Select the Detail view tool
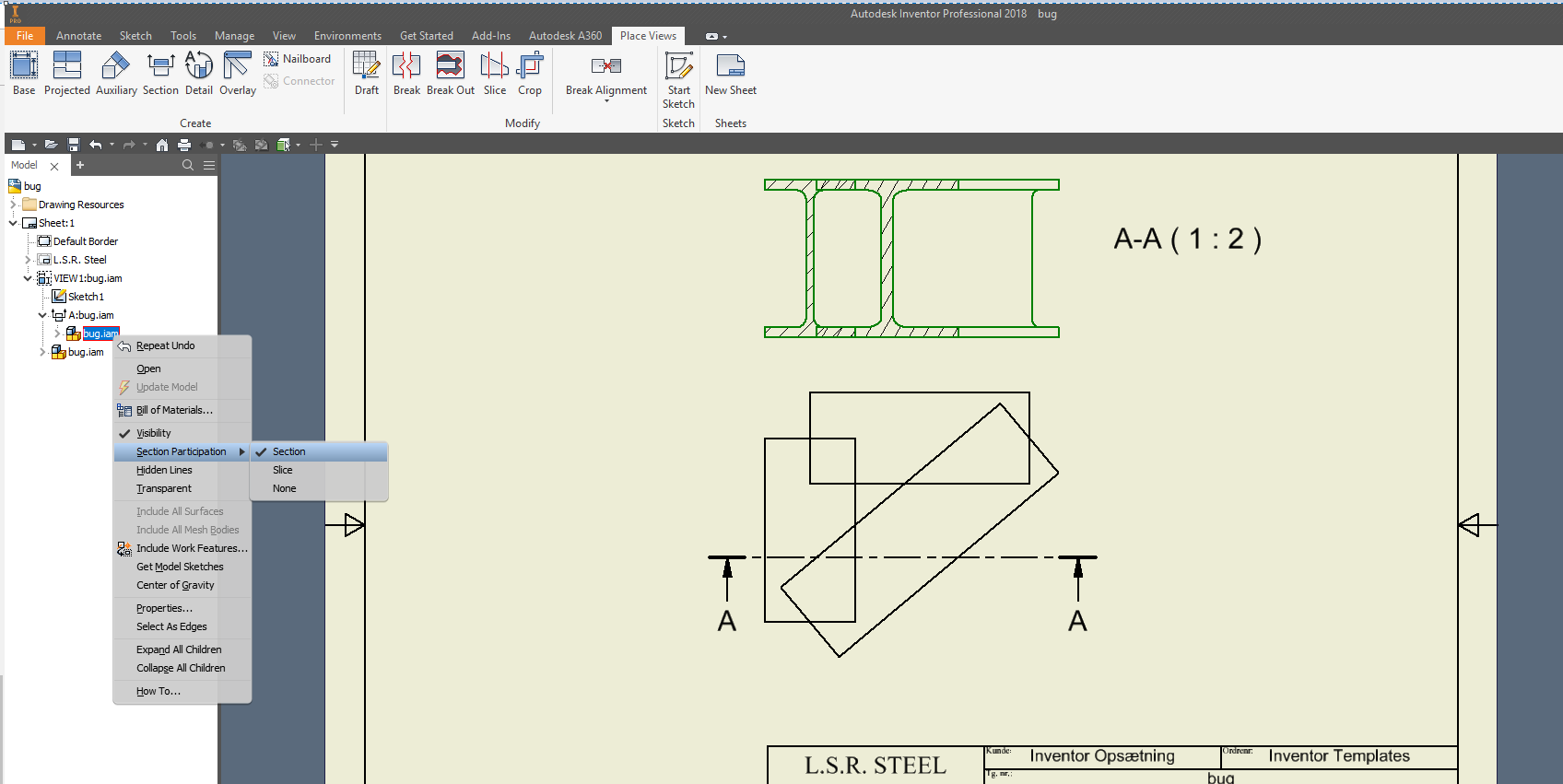The image size is (1563, 784). coord(199,73)
